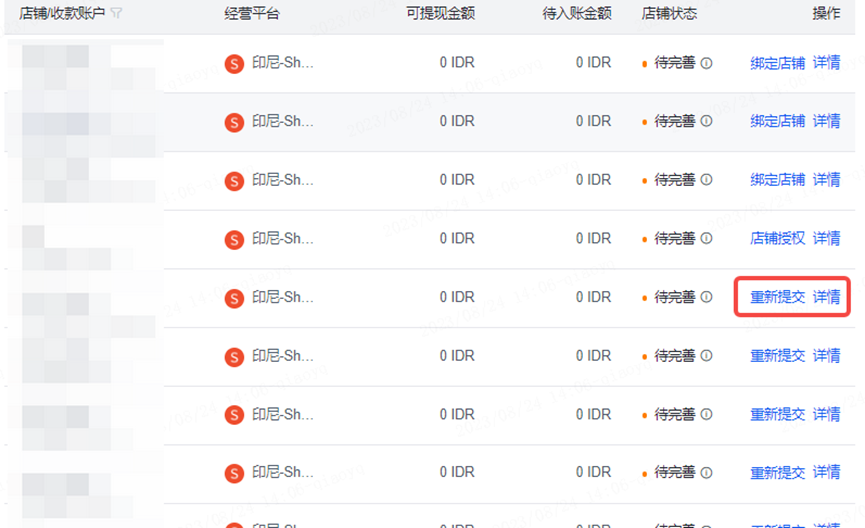
Task: View 详情 for the first row
Action: coord(826,63)
